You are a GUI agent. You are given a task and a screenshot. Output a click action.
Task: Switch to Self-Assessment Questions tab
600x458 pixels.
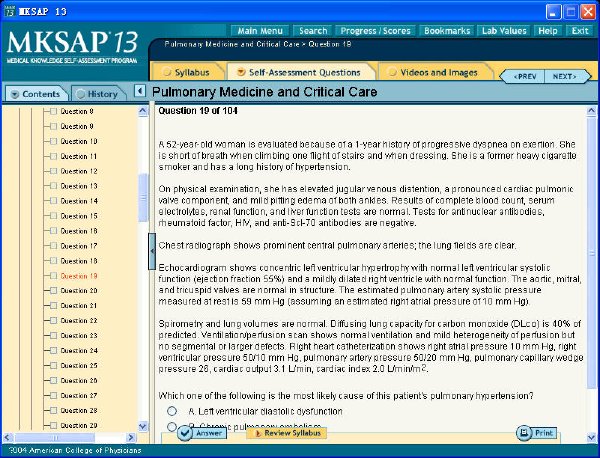coord(300,72)
